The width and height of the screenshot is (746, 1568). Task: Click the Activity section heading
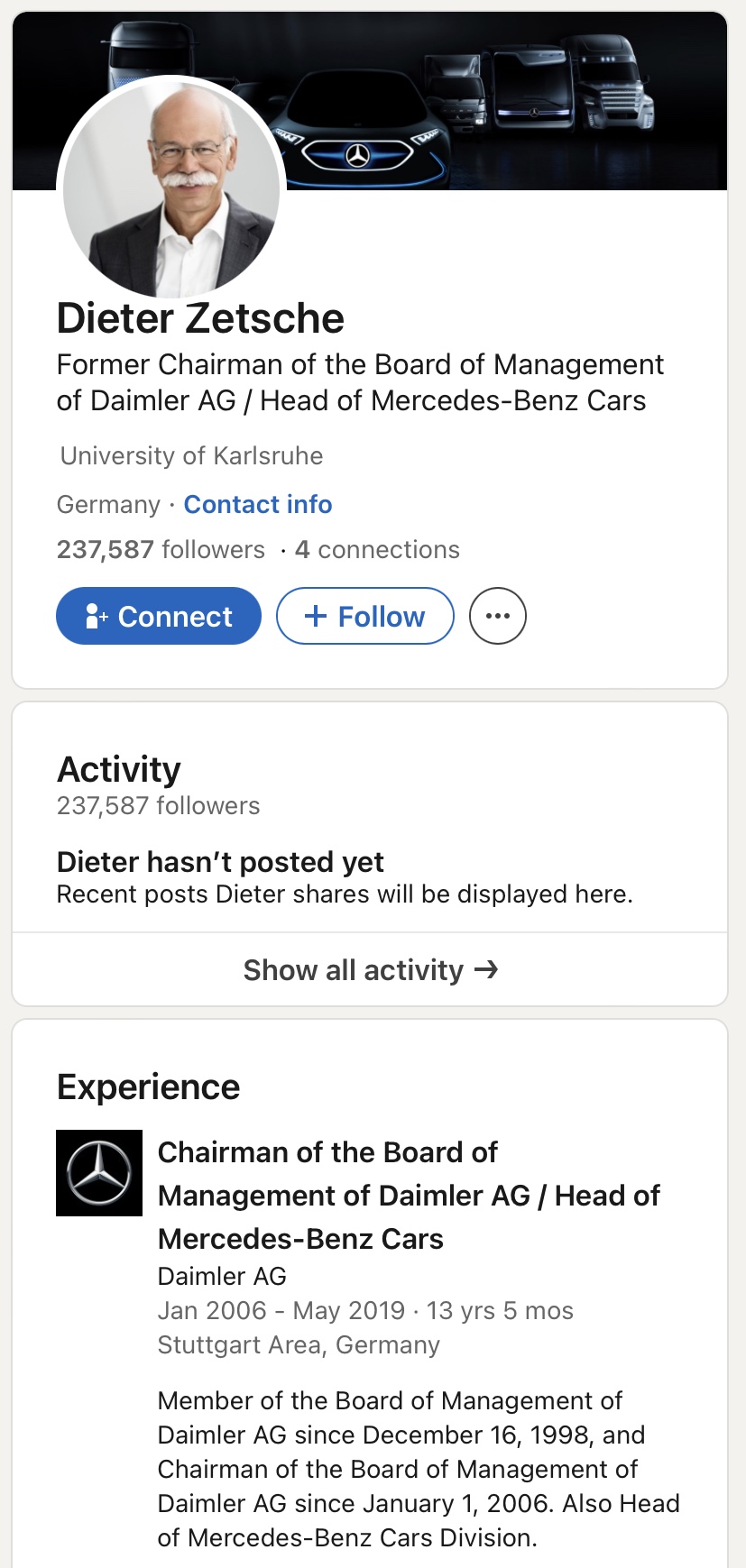119,769
